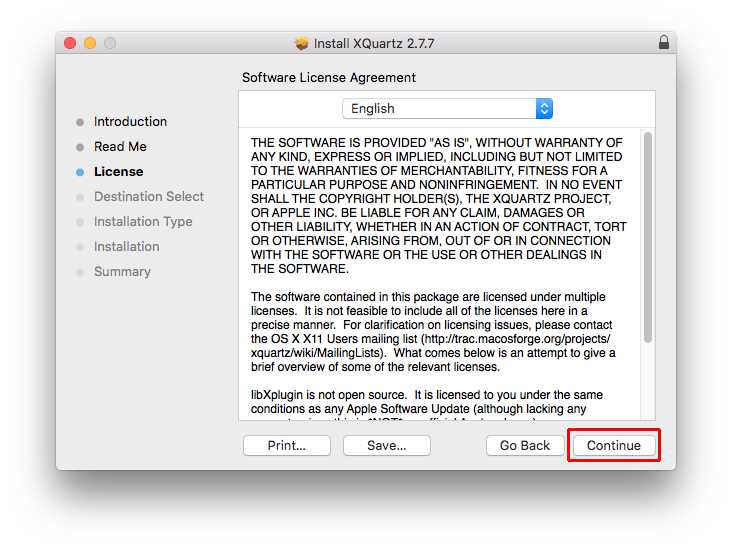The image size is (732, 550).
Task: Click the XQuartz package icon in title
Action: (x=302, y=43)
